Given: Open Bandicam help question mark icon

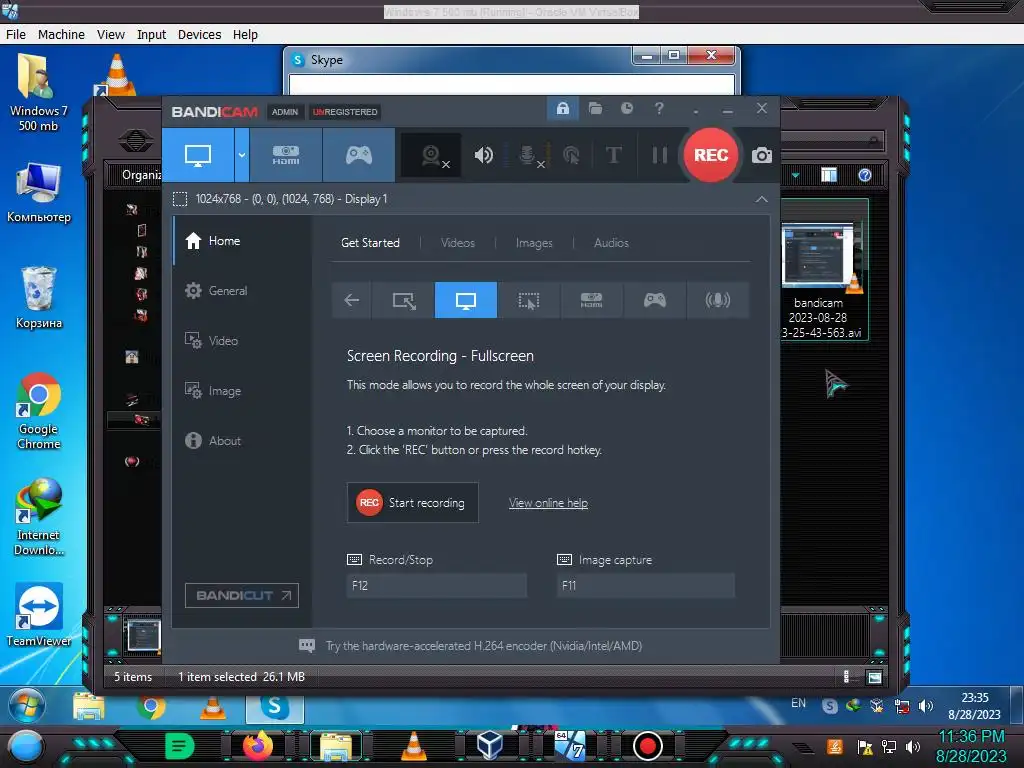Looking at the screenshot, I should pyautogui.click(x=659, y=108).
